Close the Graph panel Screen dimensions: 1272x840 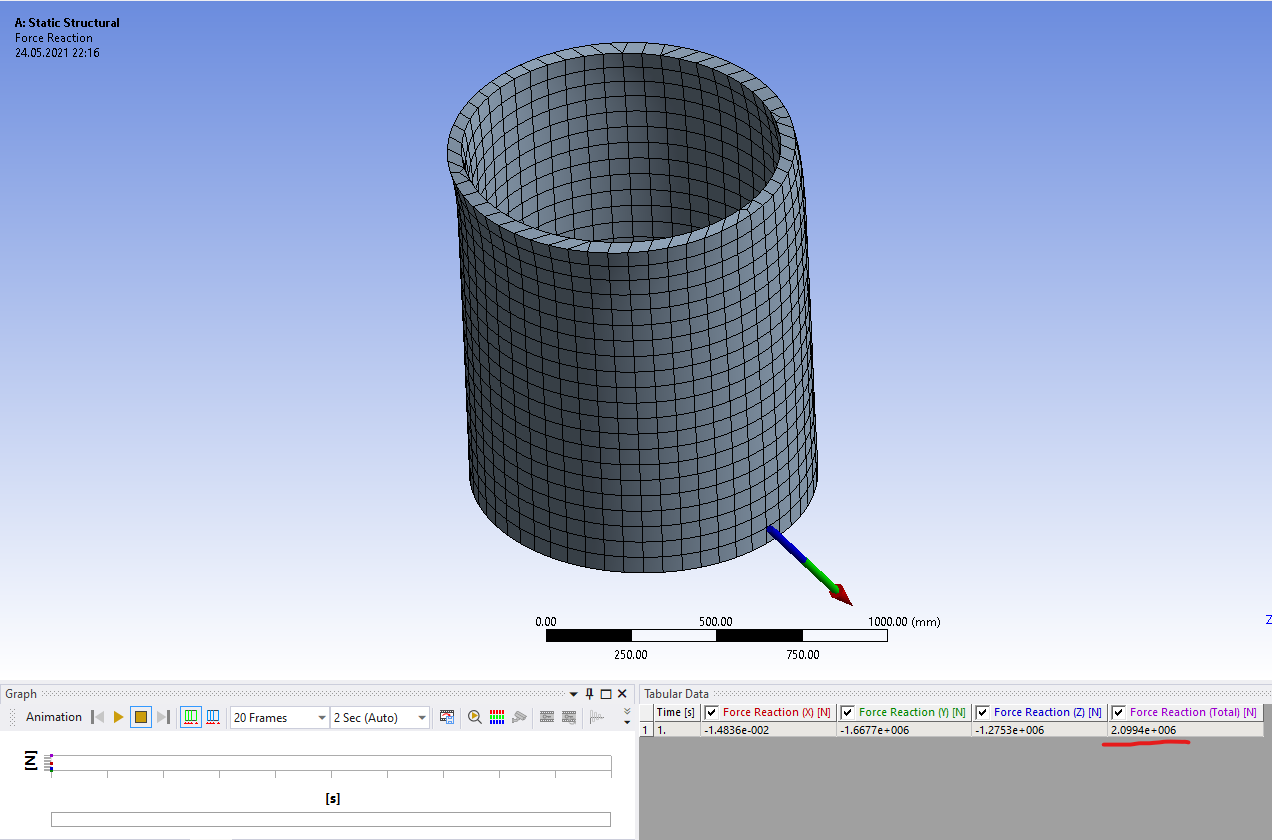pos(622,694)
